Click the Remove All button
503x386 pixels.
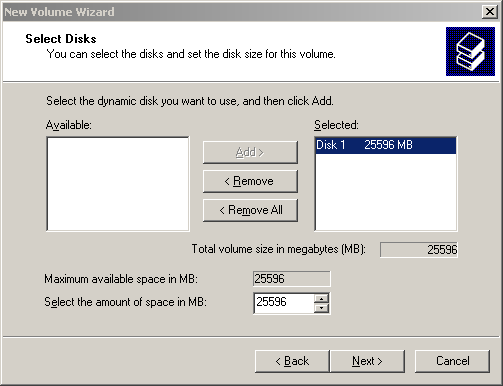pos(250,210)
